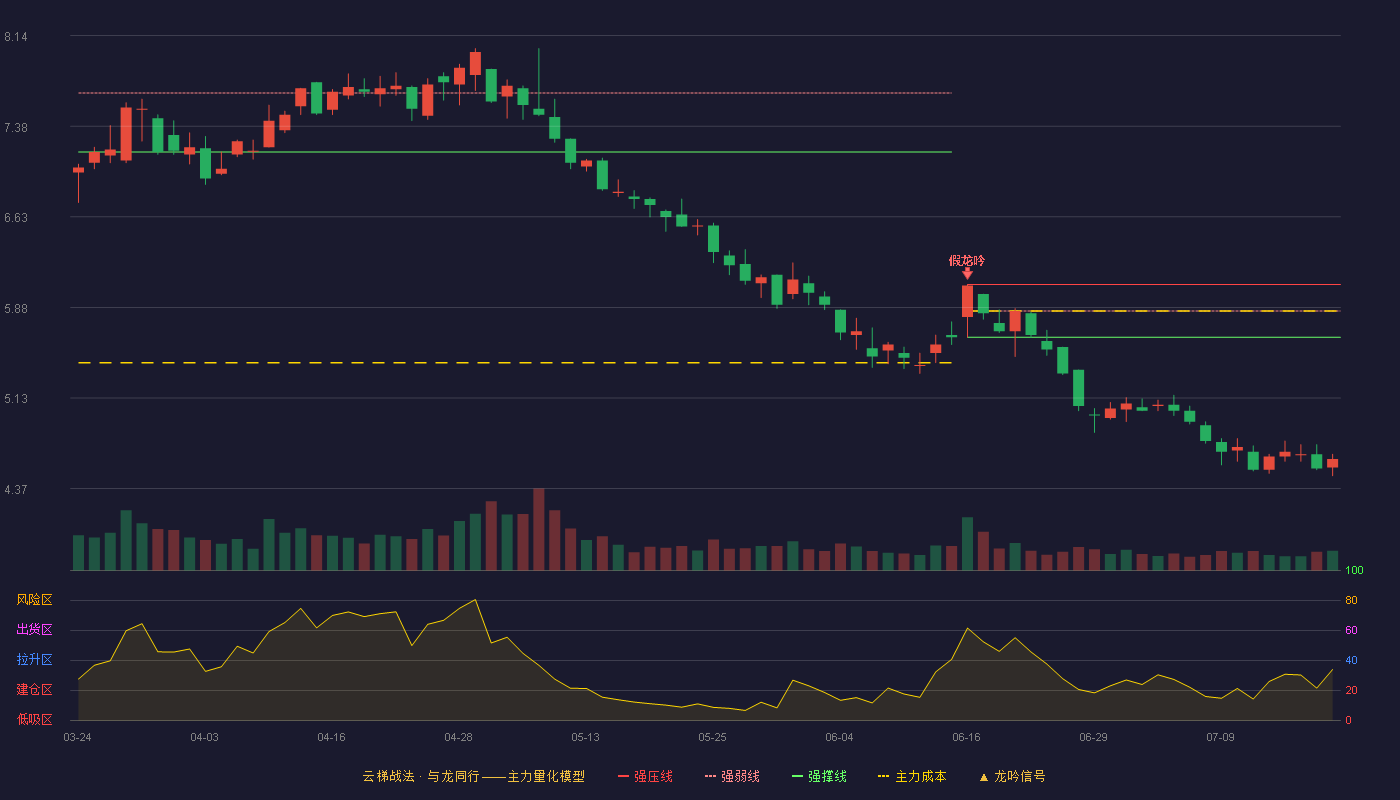Toggle the 强撑线 legend entry
Screen dimensions: 1400x800
pyautogui.click(x=819, y=776)
